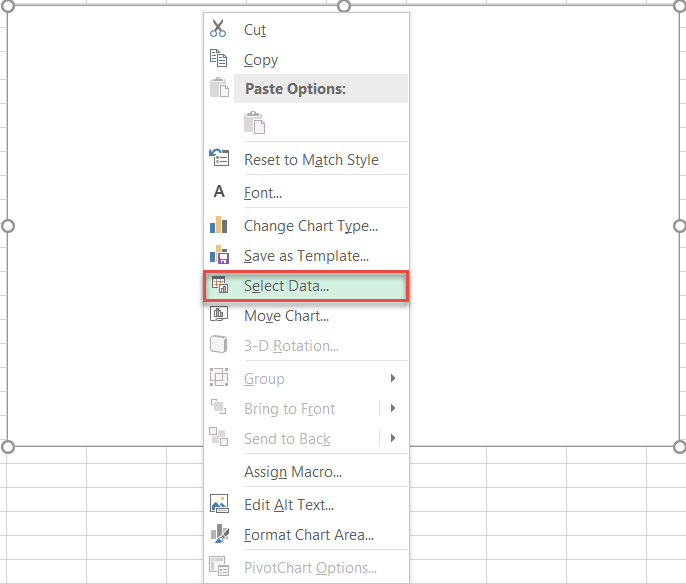The height and width of the screenshot is (584, 686).
Task: Choose Edit Alt Text... entry
Action: (x=306, y=505)
